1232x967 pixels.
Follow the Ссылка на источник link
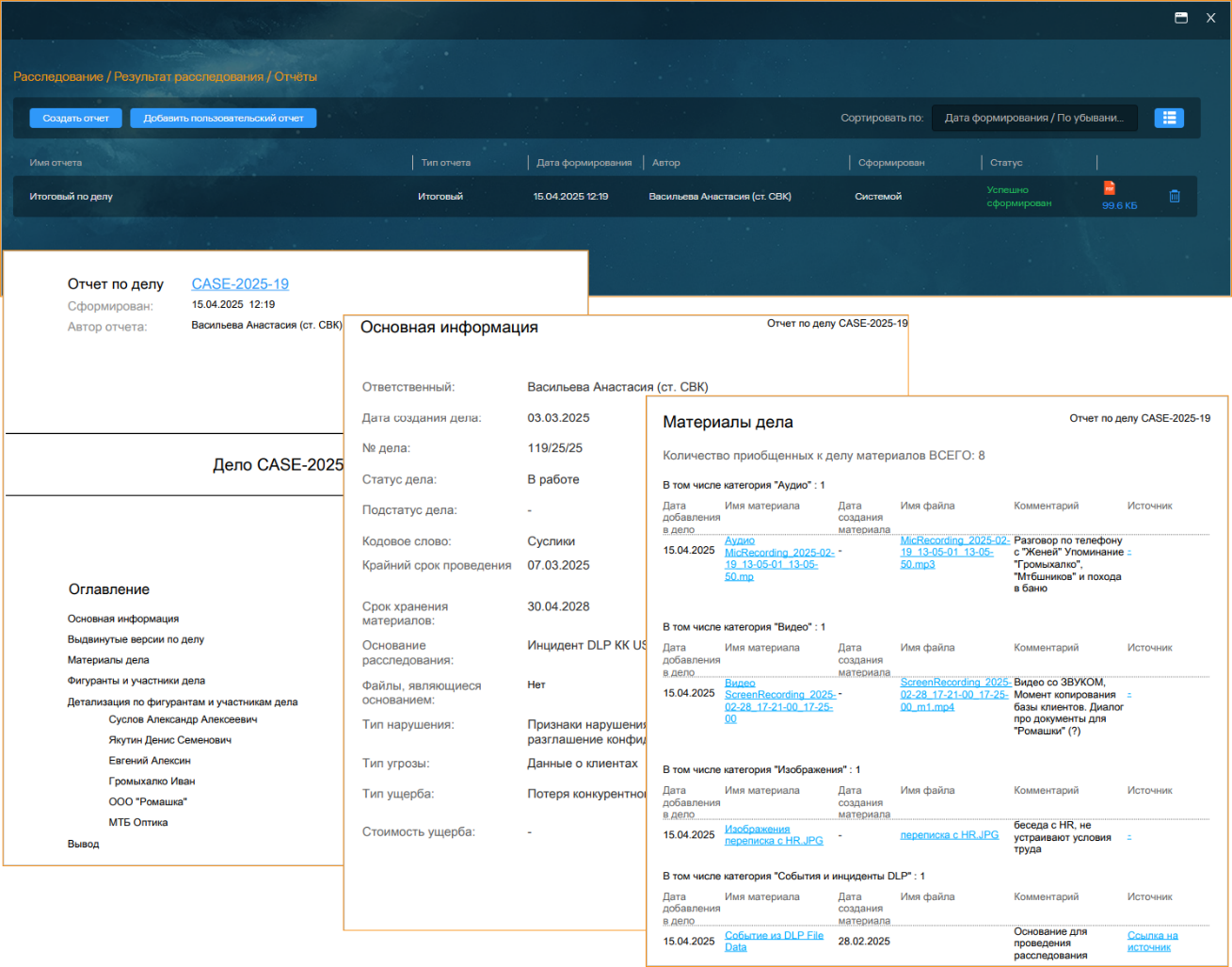coord(1153,942)
